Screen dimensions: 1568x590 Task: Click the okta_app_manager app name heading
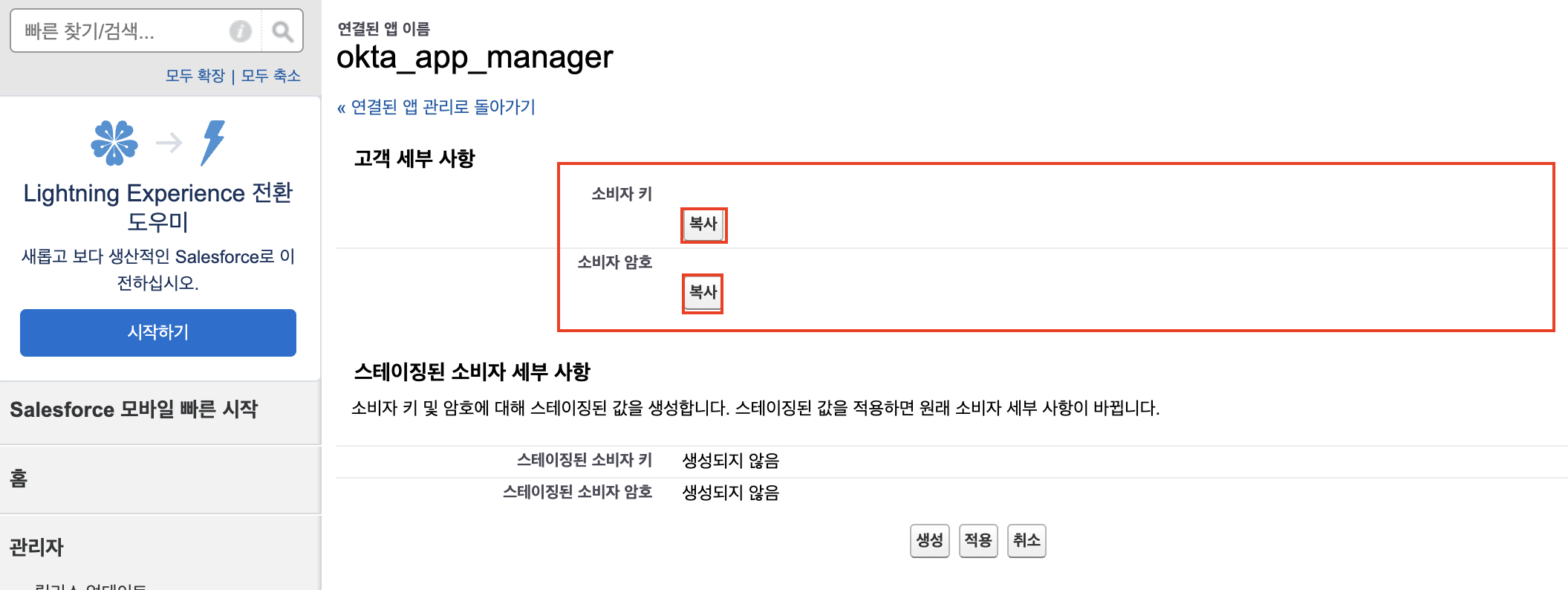pos(475,57)
